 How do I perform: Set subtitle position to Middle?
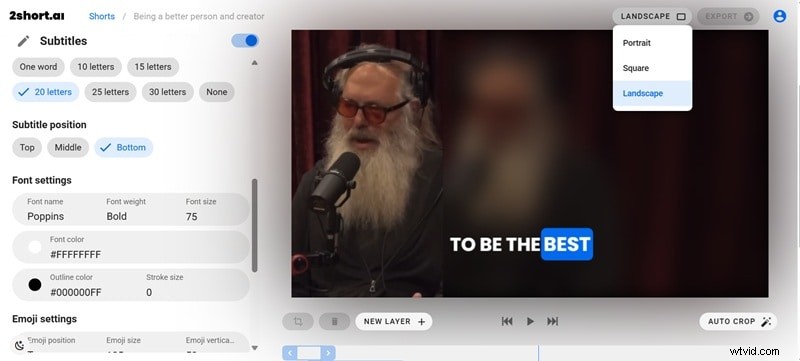tap(68, 147)
